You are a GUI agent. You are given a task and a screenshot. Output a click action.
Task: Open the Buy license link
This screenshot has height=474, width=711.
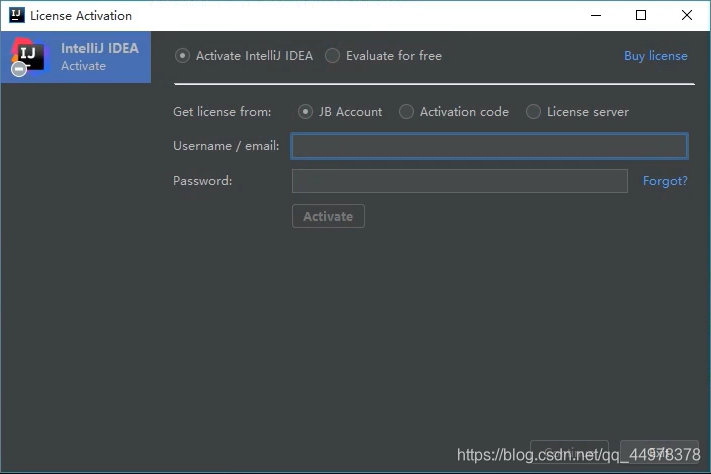656,56
